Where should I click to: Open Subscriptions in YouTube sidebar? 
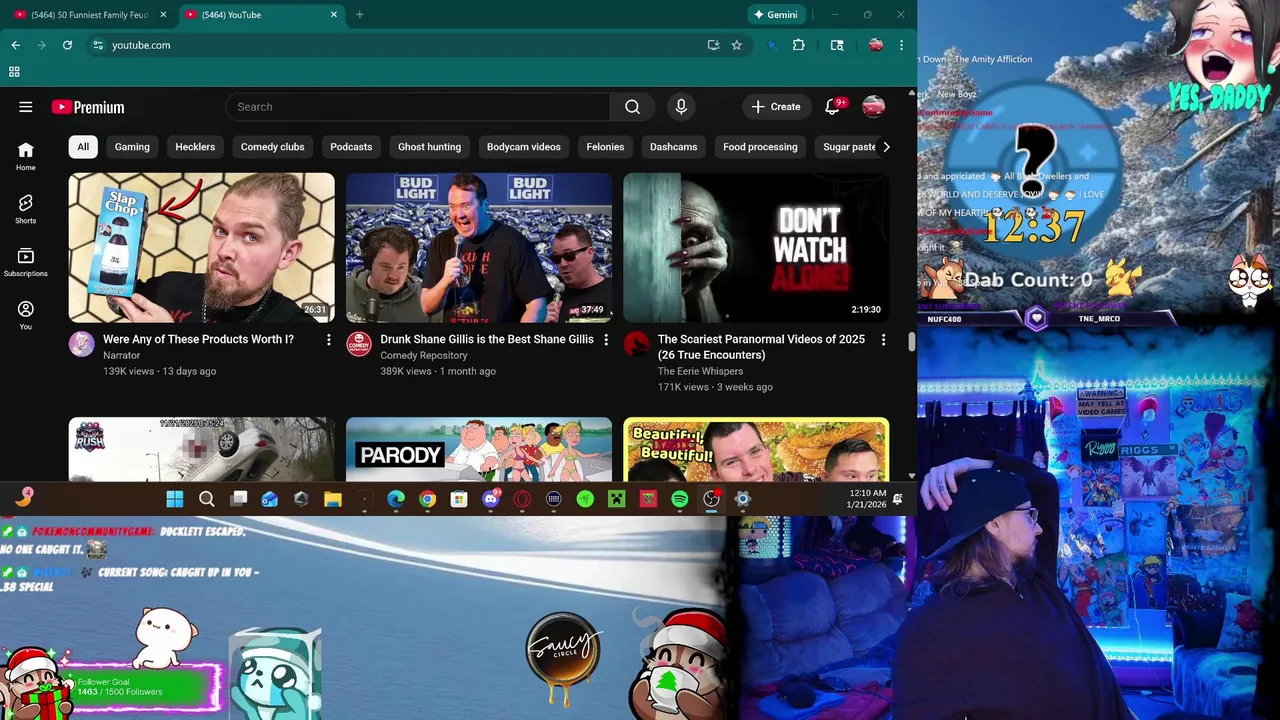(x=26, y=262)
